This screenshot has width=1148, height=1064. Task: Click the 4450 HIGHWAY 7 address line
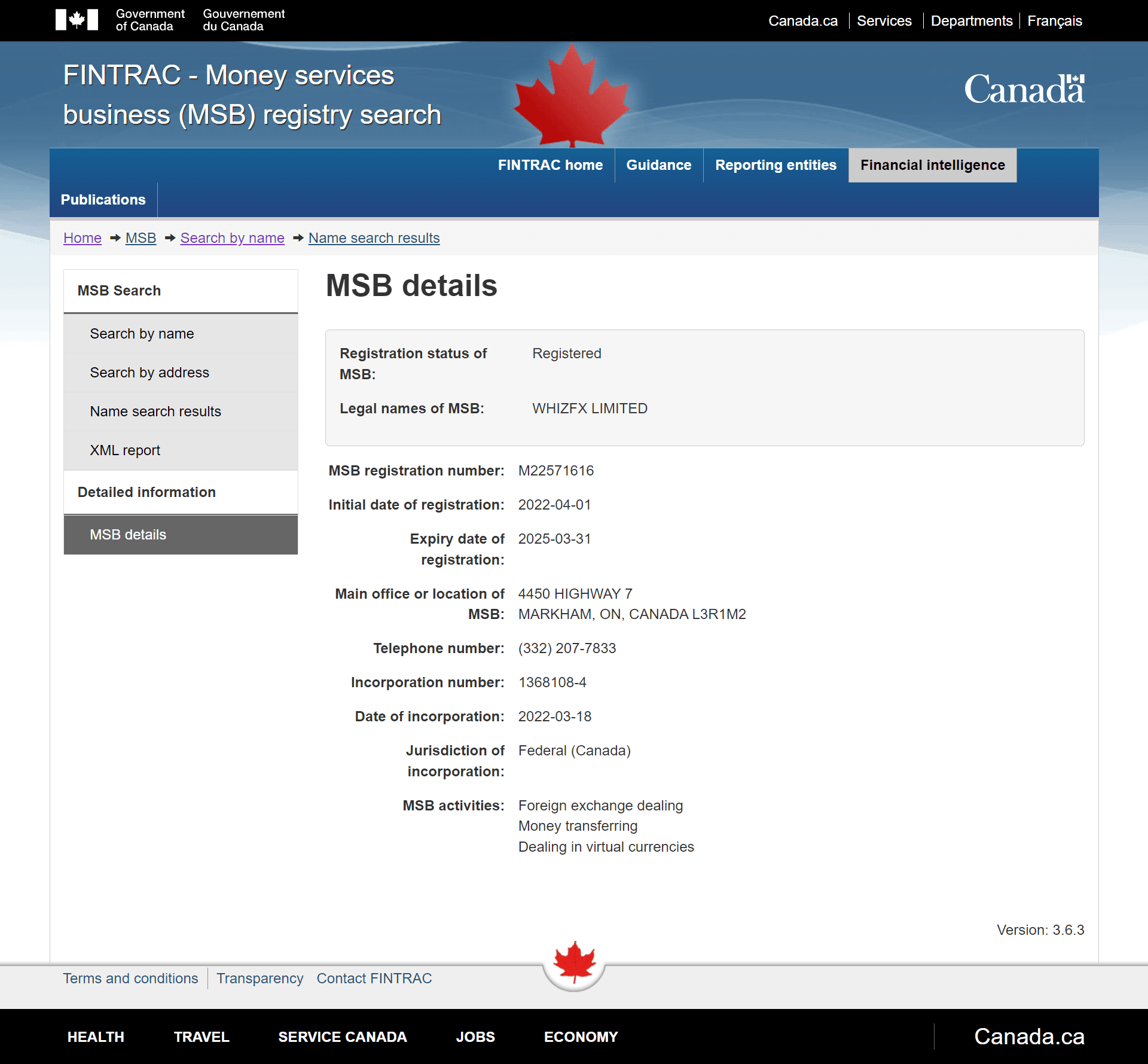point(575,594)
